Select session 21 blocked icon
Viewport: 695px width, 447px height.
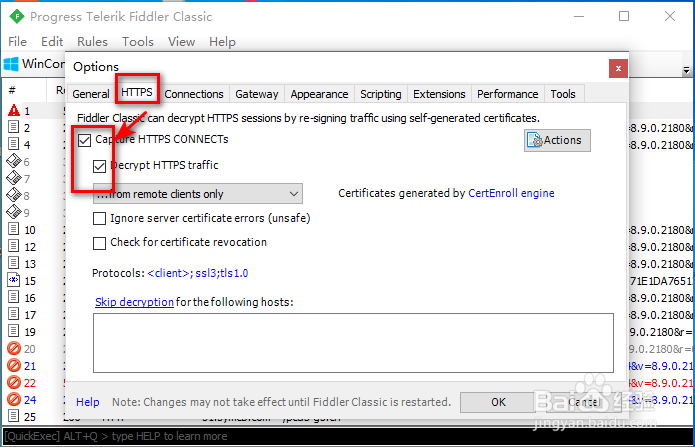(14, 365)
